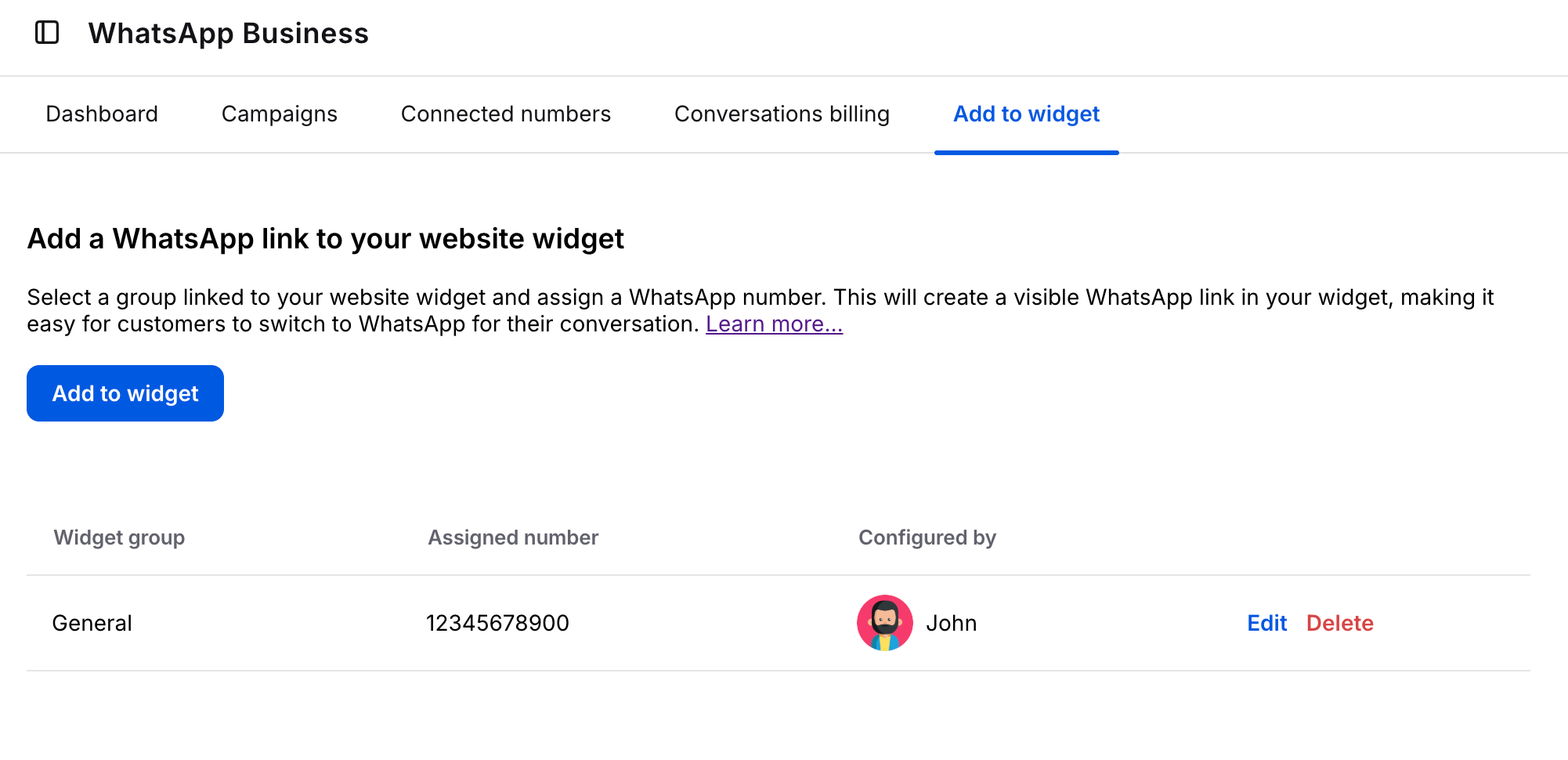Click the Widget group column header
Viewport: 1568px width, 760px height.
click(x=119, y=537)
